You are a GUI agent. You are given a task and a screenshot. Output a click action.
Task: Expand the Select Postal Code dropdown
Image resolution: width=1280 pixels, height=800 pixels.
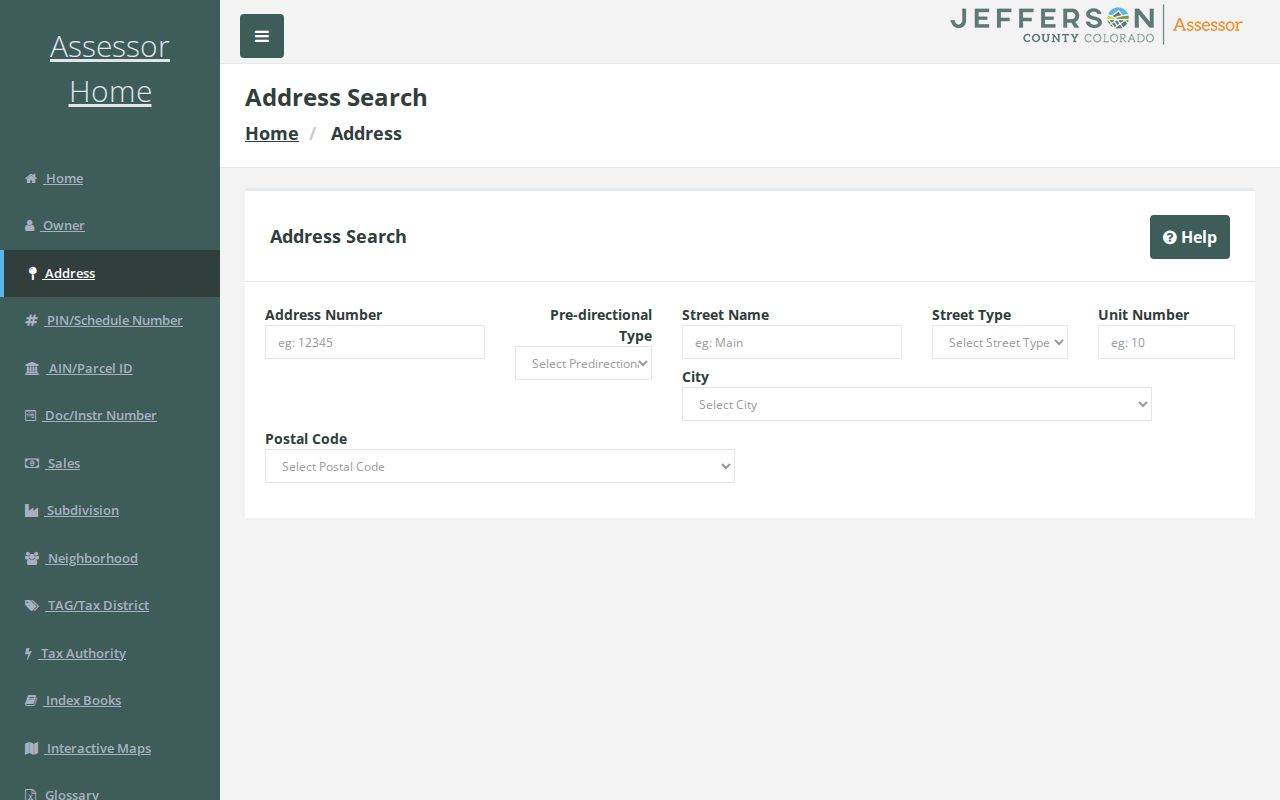point(500,466)
